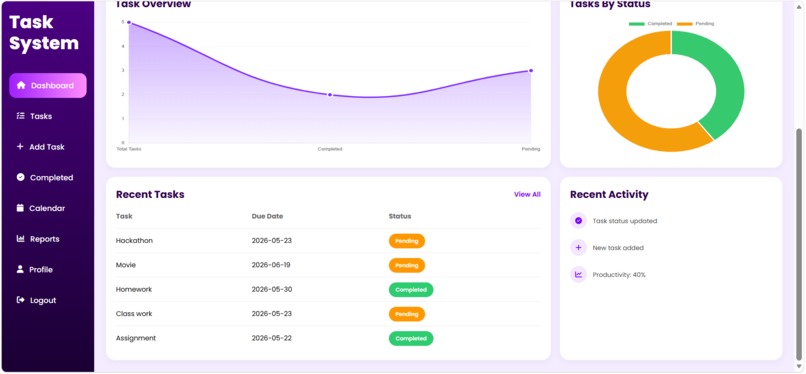Click the Pending badge for Hackathon
This screenshot has height=374, width=806.
coord(407,241)
